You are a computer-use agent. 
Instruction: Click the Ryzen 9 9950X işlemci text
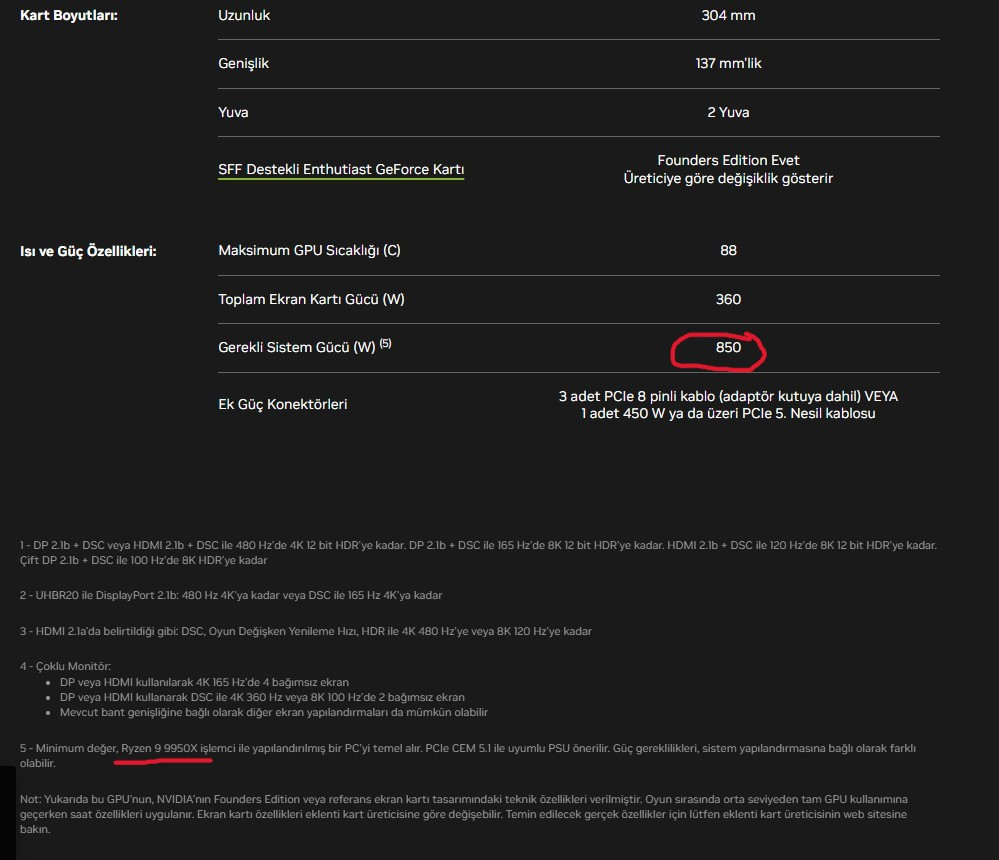178,749
